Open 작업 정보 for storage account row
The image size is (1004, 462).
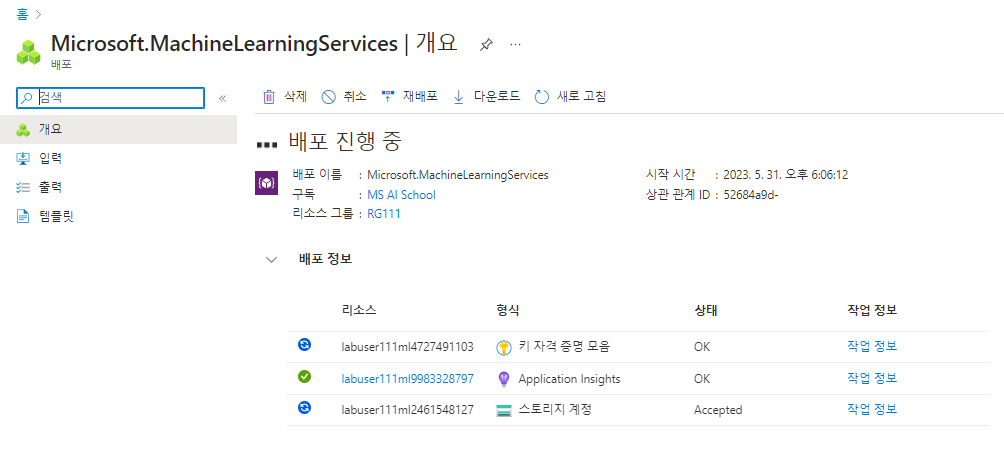tap(872, 409)
